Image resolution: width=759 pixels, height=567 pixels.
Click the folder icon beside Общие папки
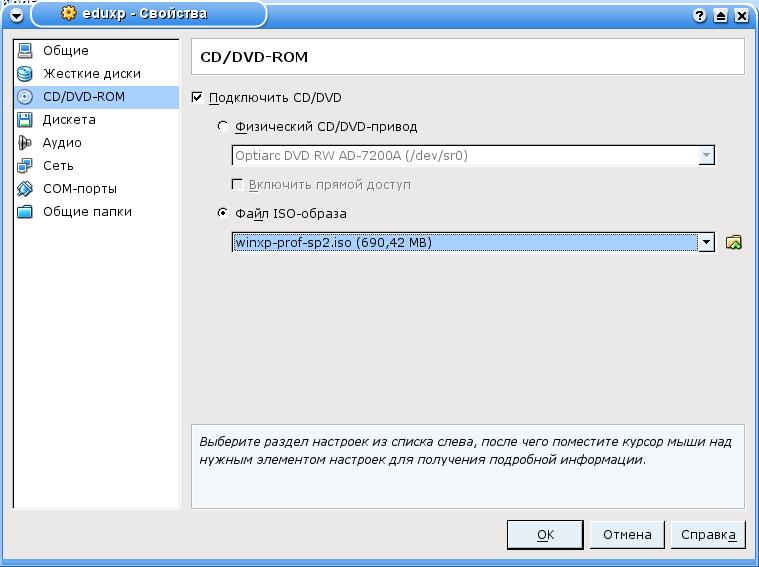click(25, 212)
